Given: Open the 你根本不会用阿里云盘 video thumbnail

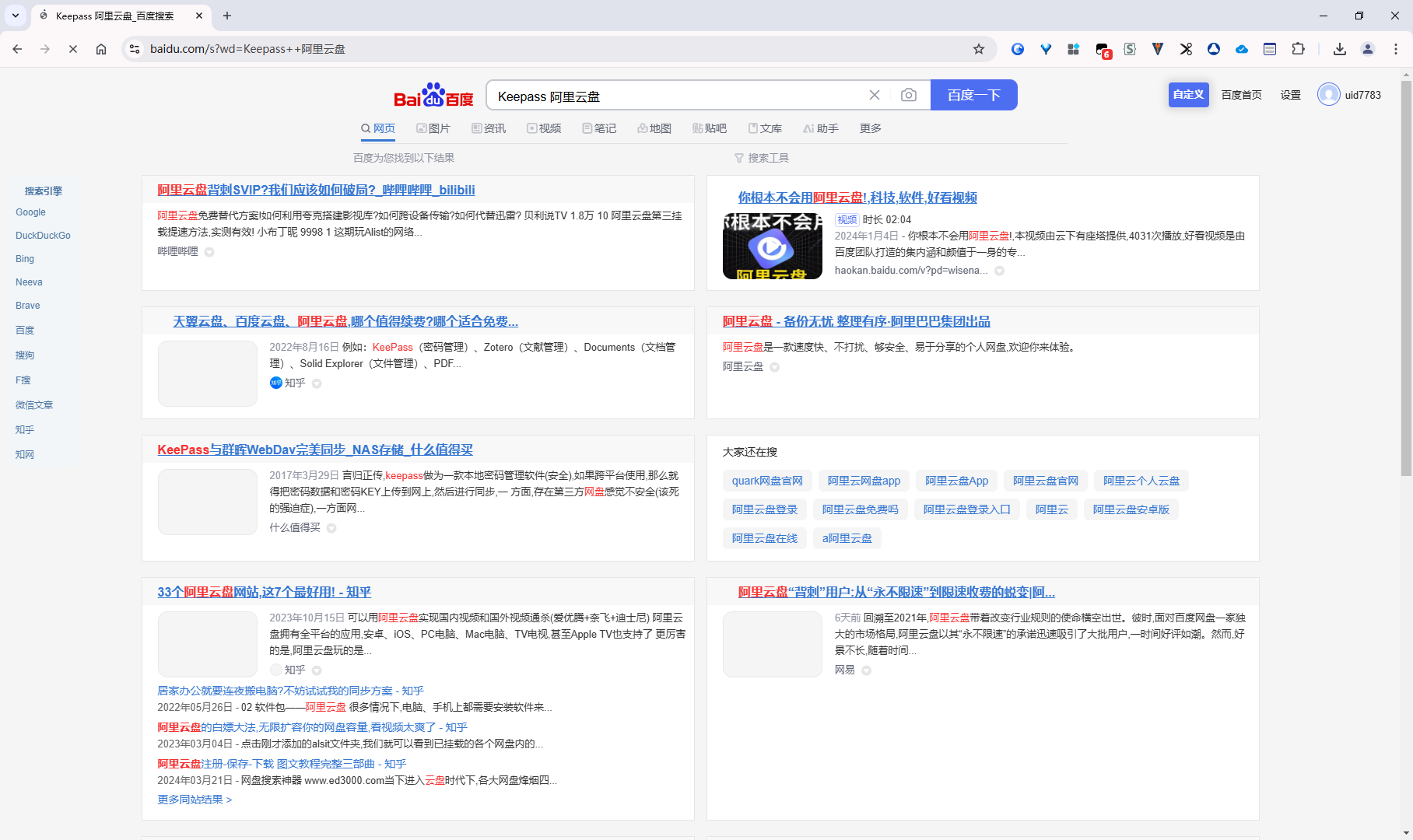Looking at the screenshot, I should click(773, 246).
